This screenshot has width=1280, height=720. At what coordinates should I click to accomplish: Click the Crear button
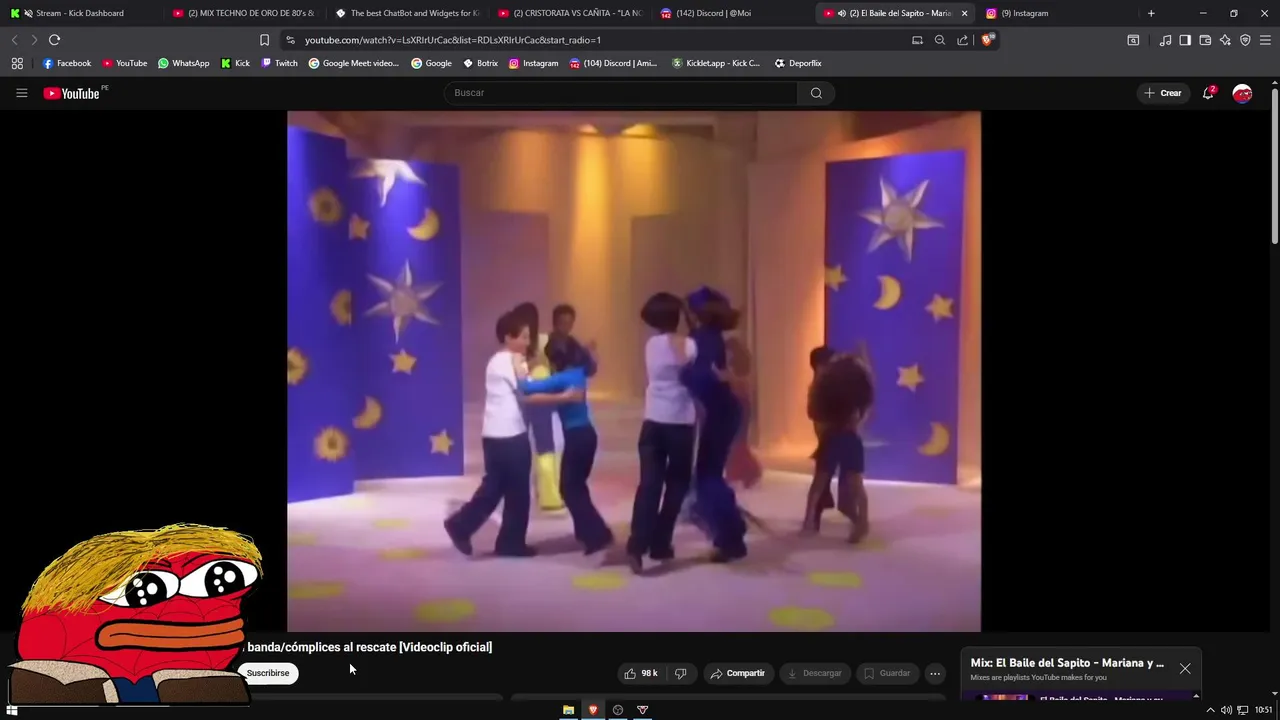(x=1163, y=93)
